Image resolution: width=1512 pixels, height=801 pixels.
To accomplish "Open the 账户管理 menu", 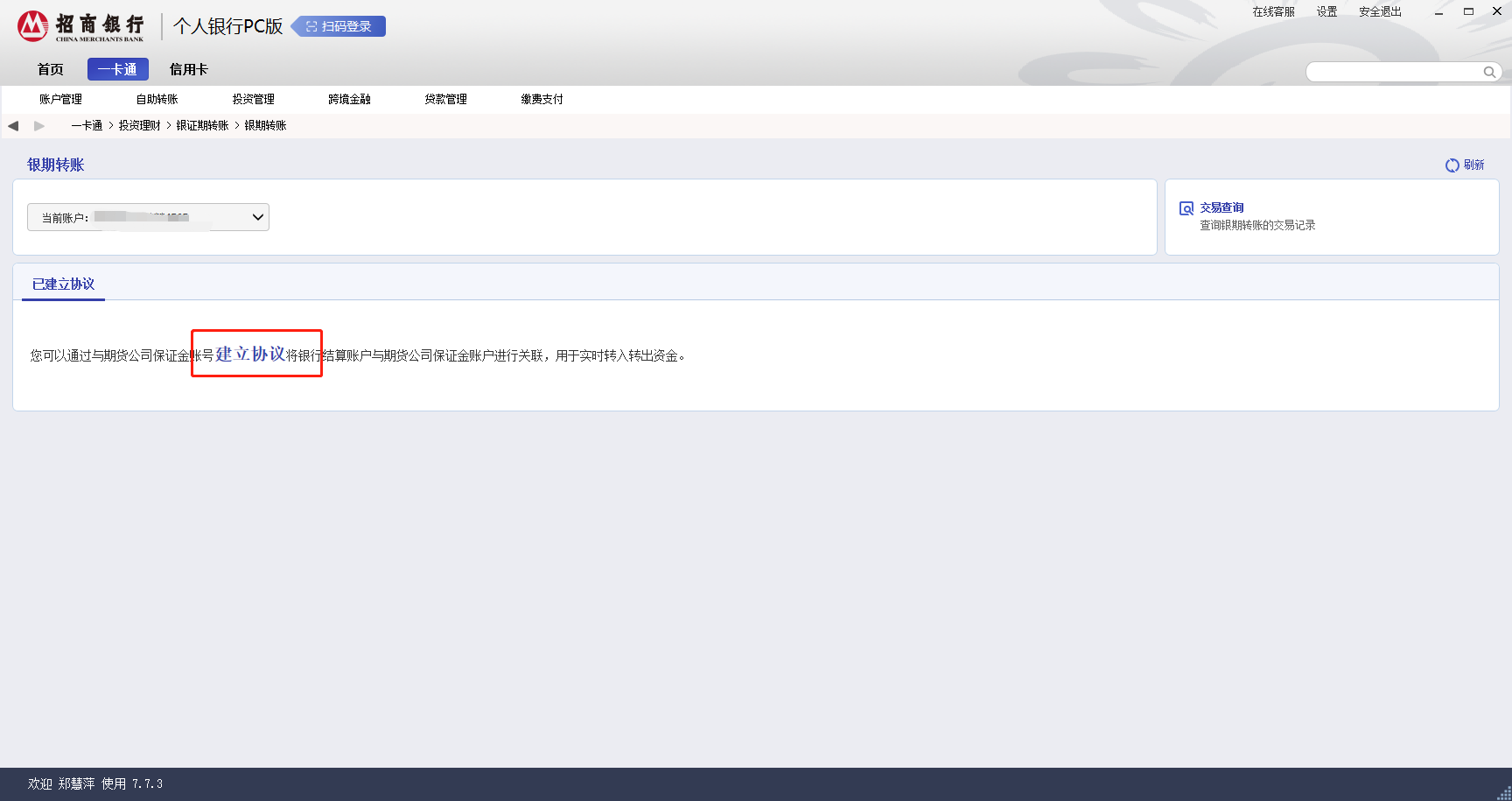I will [x=60, y=100].
